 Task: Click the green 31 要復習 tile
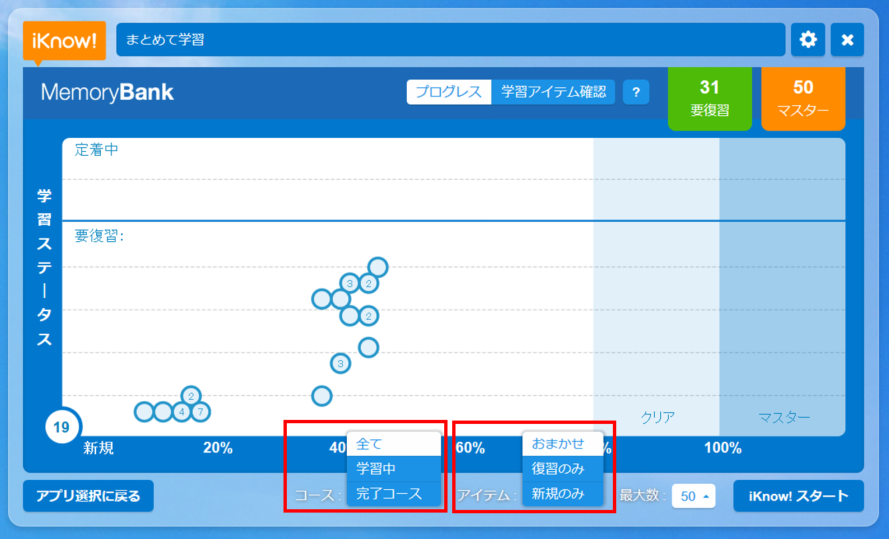coord(709,98)
